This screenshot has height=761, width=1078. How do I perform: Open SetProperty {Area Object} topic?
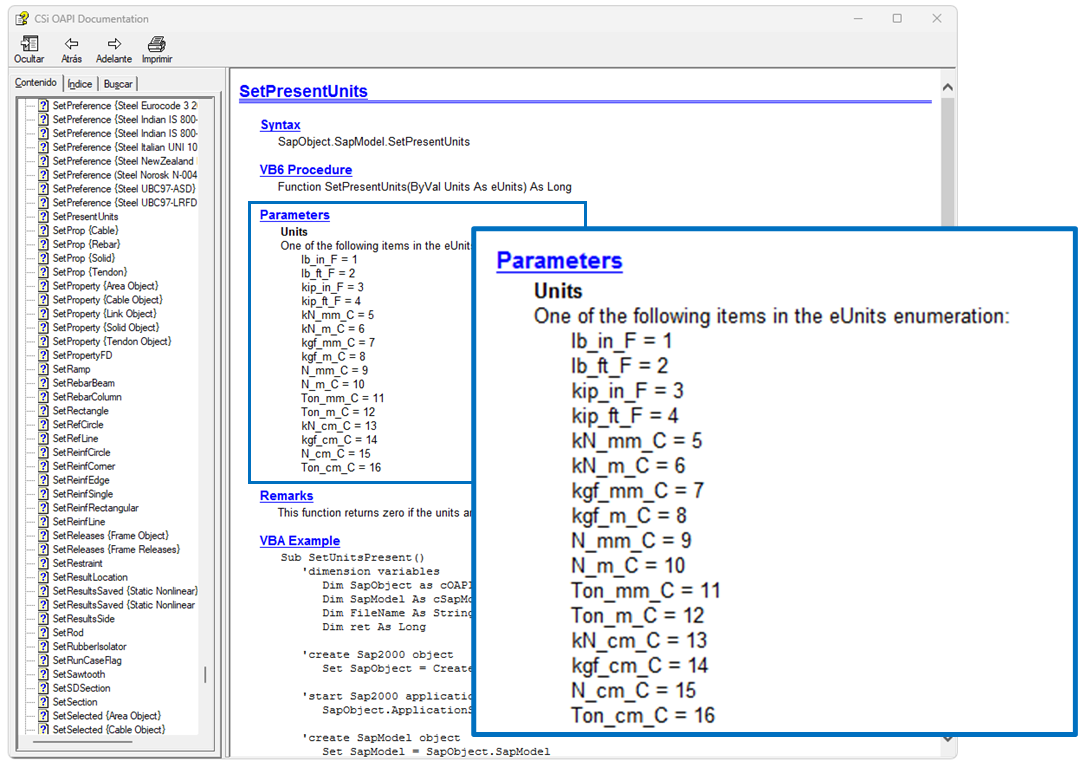[x=105, y=286]
